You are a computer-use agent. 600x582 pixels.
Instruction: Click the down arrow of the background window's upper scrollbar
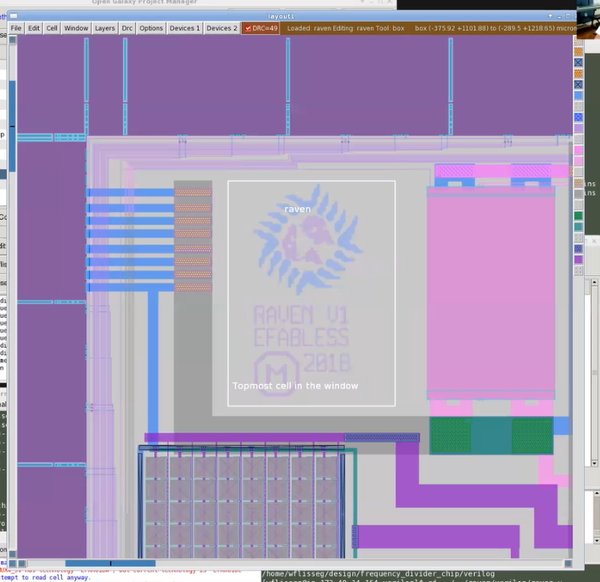pyautogui.click(x=594, y=463)
